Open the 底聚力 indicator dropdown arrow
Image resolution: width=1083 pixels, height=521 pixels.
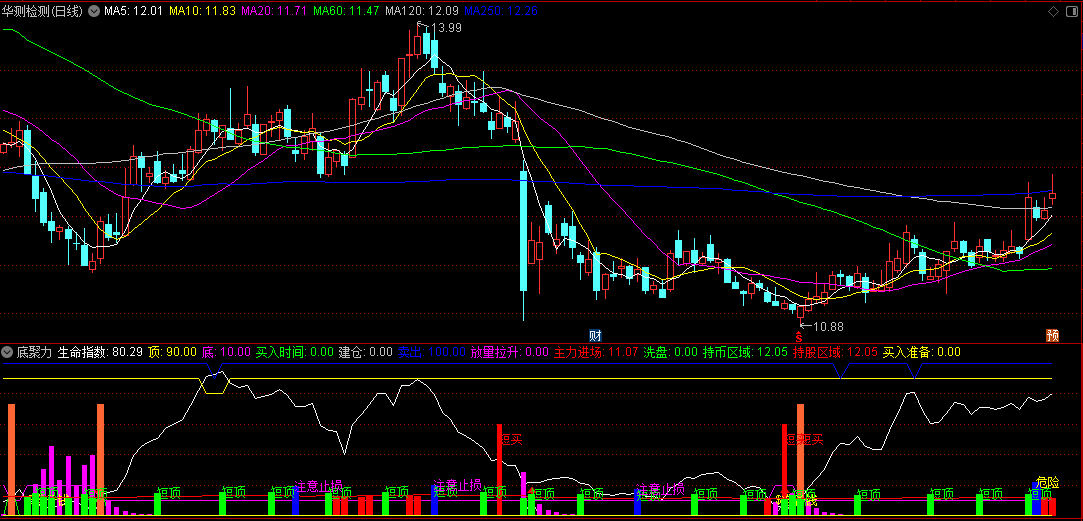click(x=8, y=352)
